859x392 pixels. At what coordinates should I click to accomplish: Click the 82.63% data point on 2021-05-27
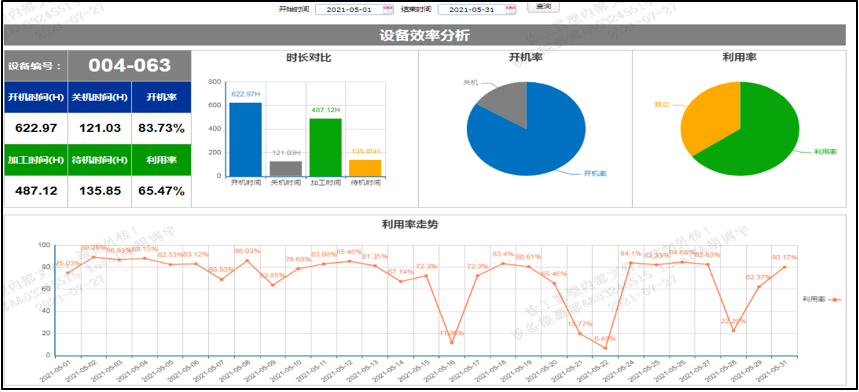708,264
